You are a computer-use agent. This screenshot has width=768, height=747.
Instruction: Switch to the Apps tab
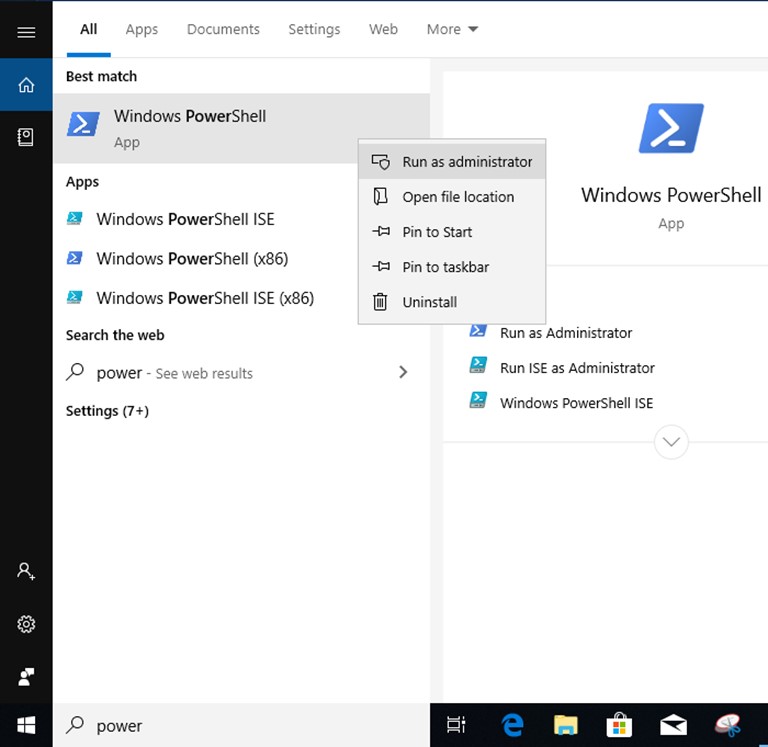tap(142, 29)
